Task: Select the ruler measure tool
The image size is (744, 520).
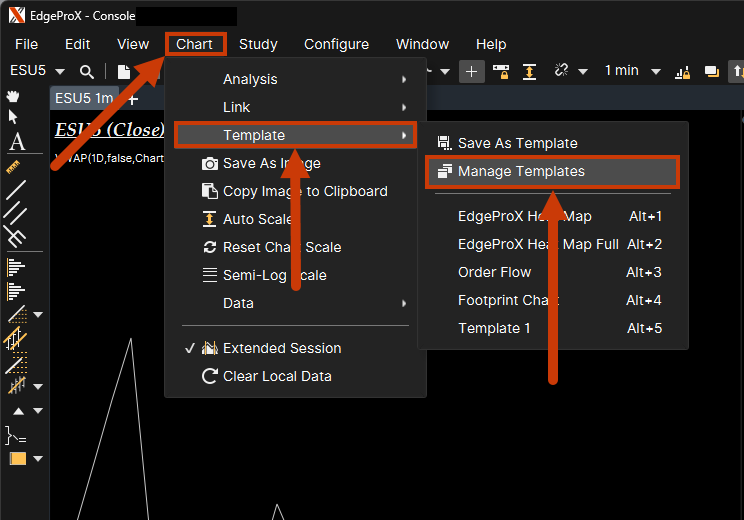Action: 15,166
